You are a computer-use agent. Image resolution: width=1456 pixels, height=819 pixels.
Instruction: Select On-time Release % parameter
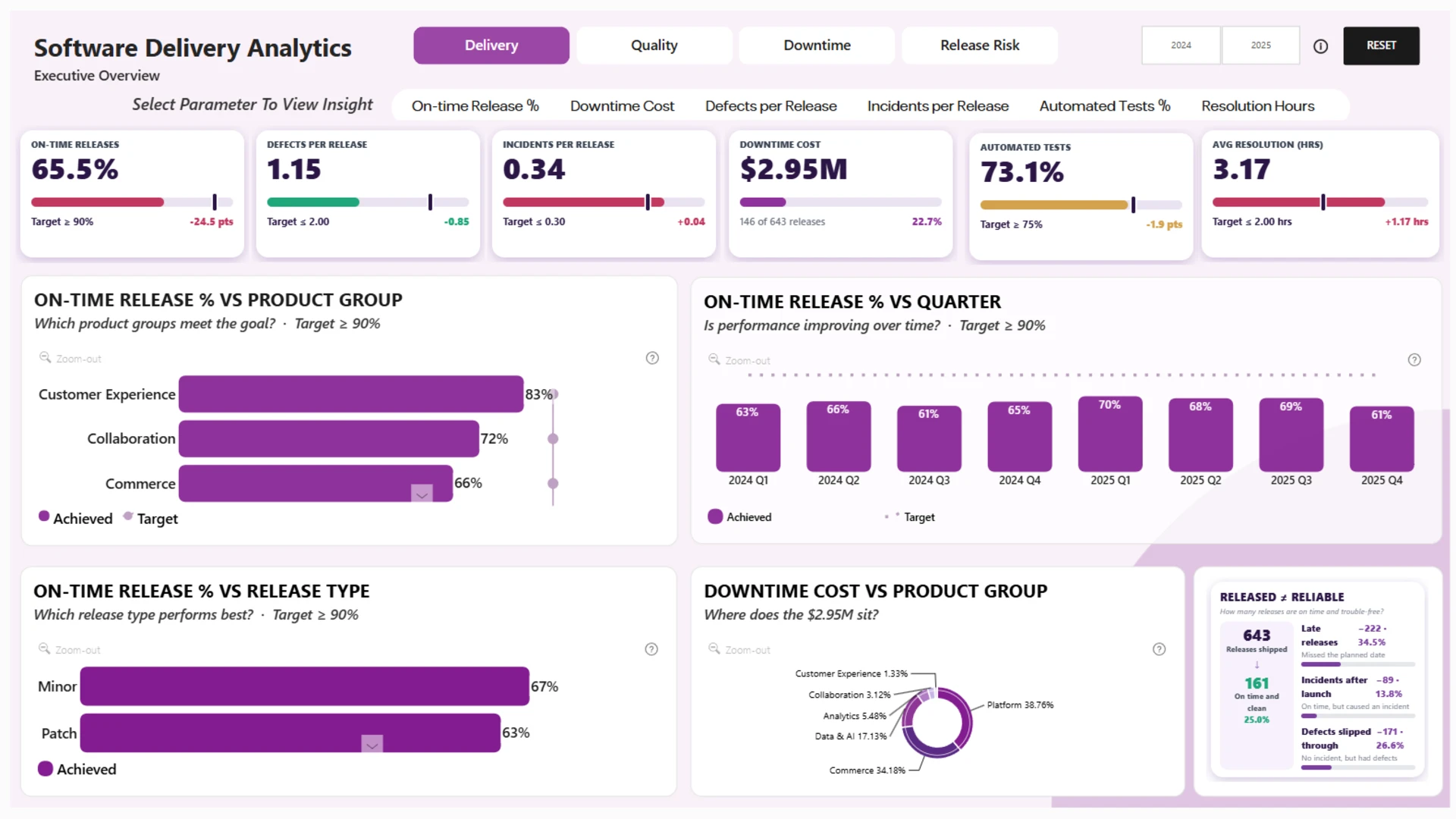coord(475,106)
